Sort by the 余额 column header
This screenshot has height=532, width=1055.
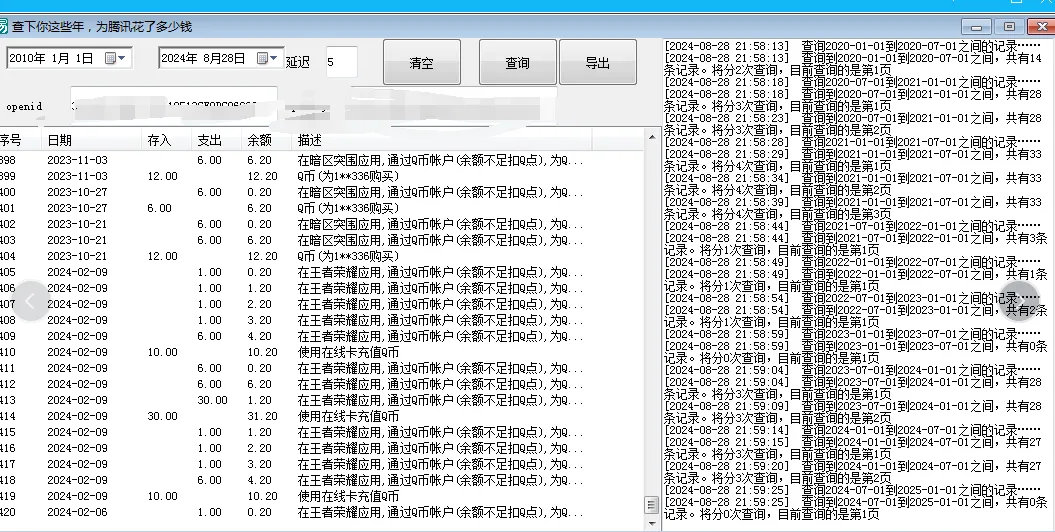tap(266, 141)
